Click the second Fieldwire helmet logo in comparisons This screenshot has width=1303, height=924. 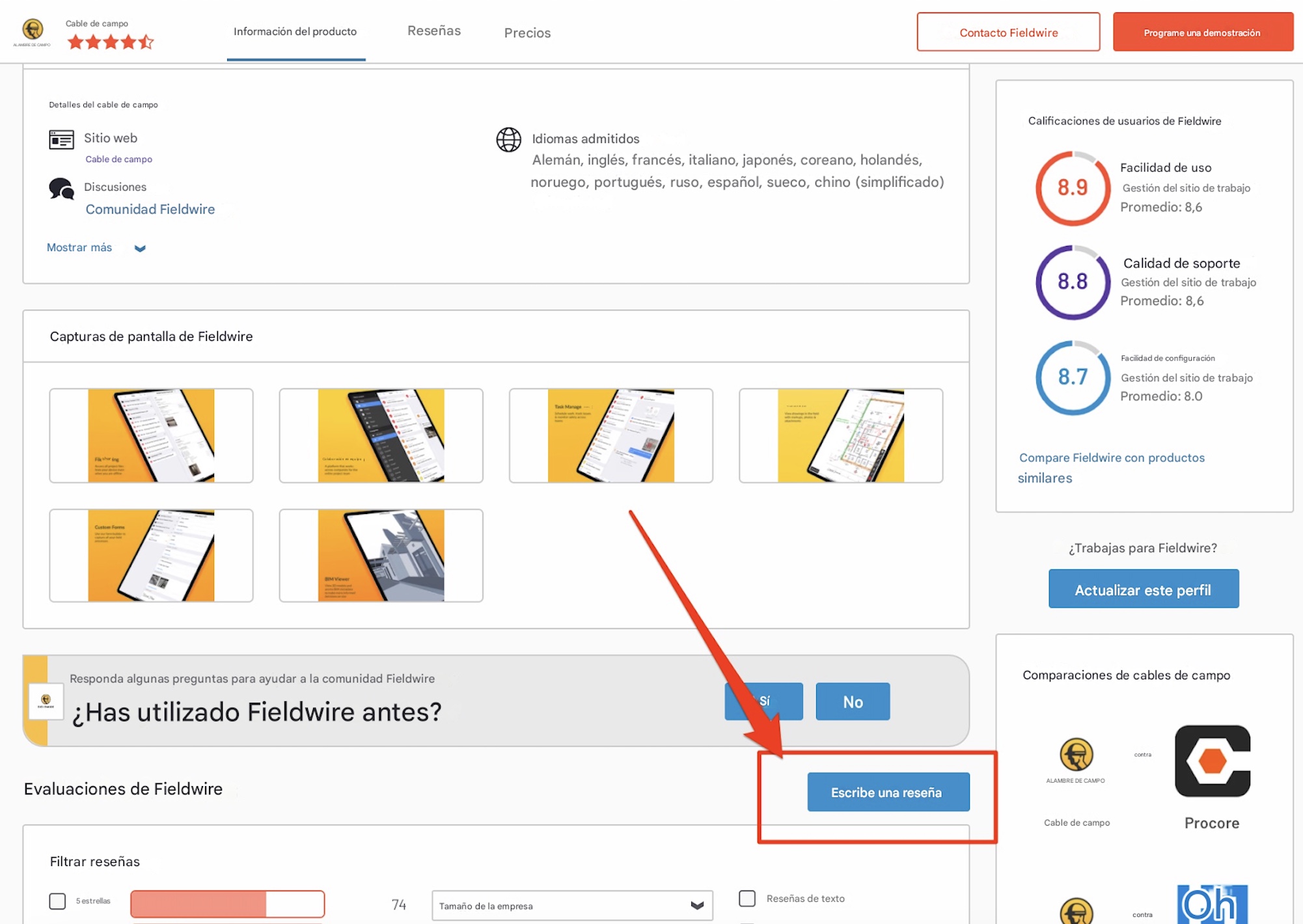pyautogui.click(x=1076, y=911)
